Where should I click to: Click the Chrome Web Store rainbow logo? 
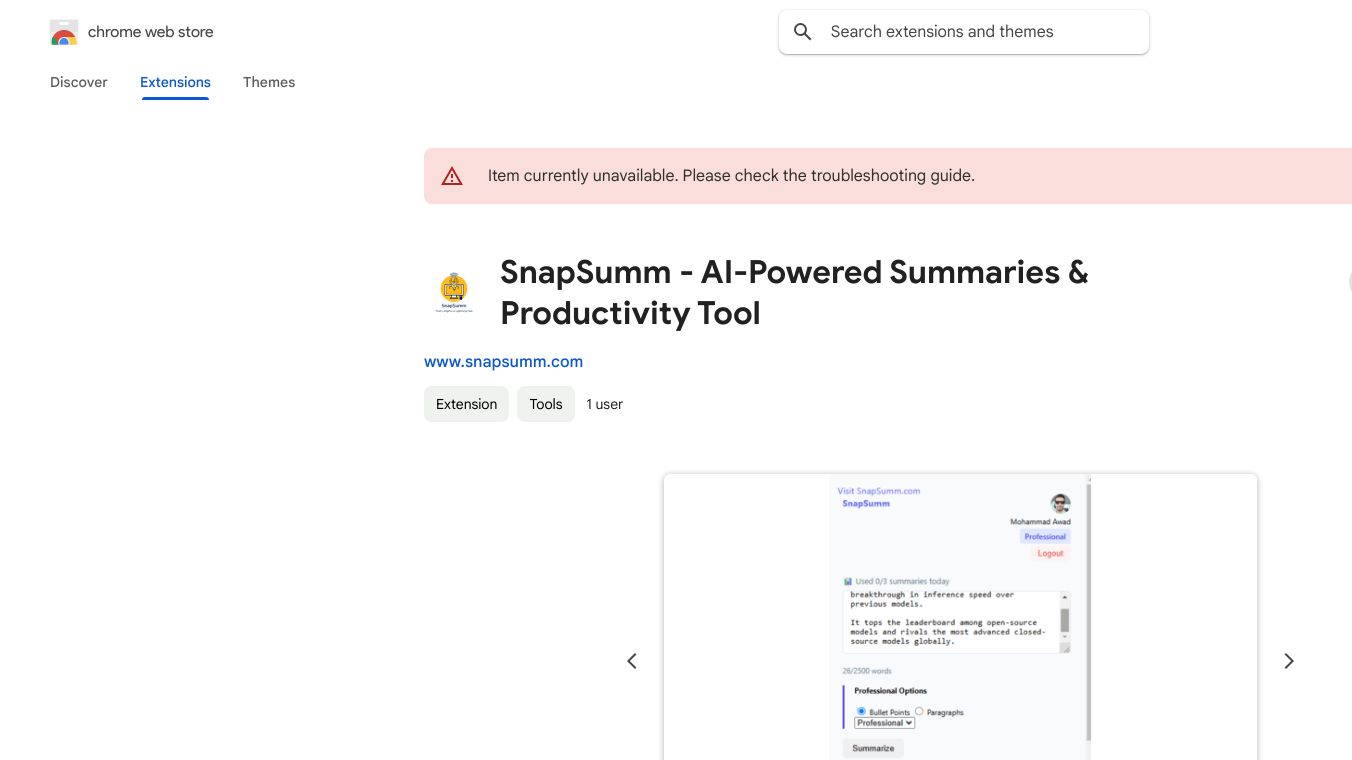pos(64,33)
